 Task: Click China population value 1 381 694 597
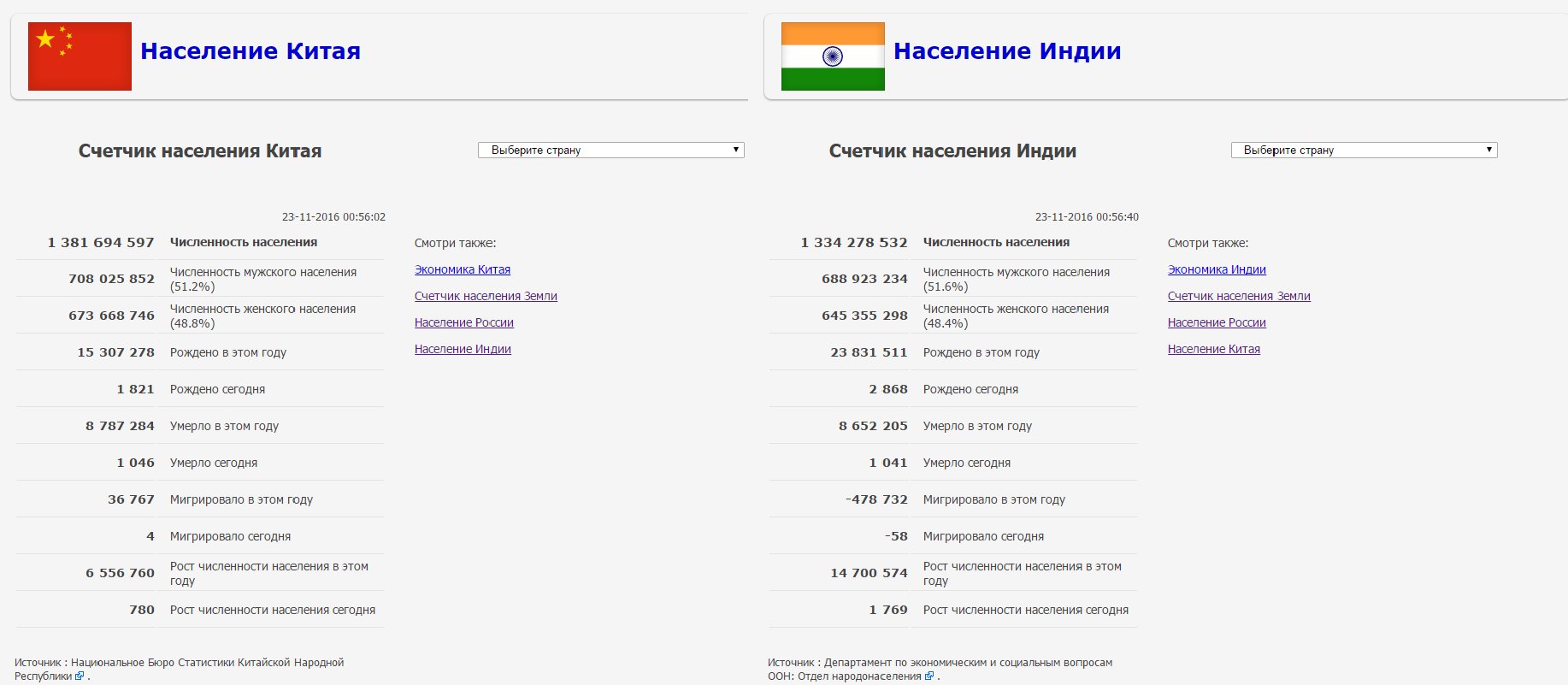point(101,243)
